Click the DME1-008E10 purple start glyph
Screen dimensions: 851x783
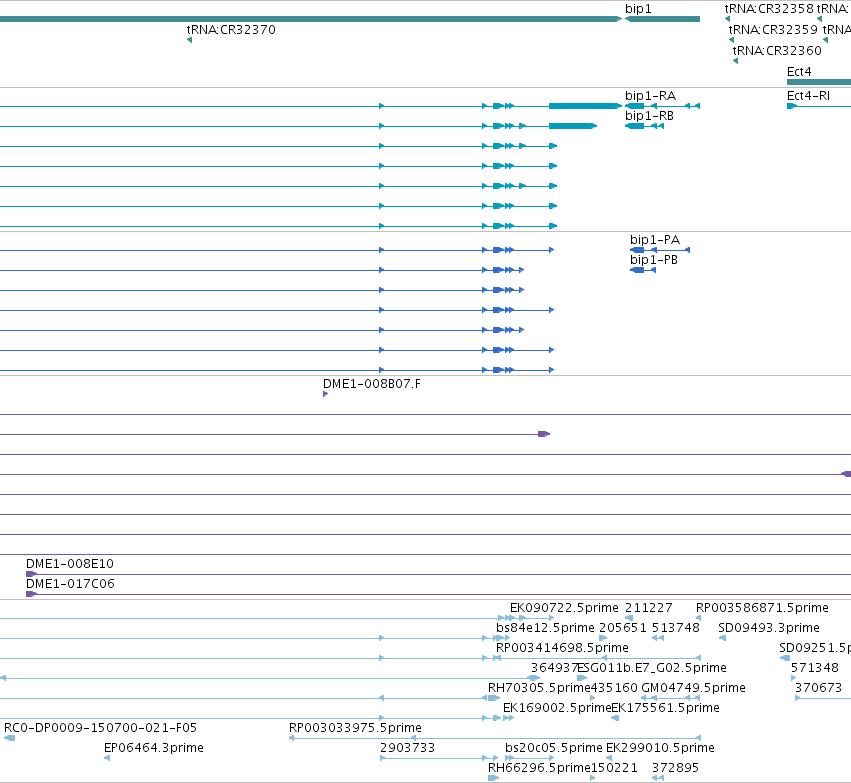(31, 574)
